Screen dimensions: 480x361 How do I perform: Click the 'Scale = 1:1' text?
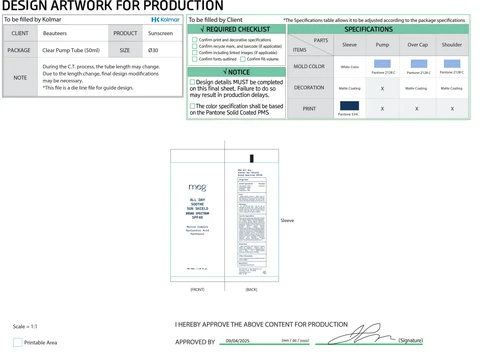(25, 326)
